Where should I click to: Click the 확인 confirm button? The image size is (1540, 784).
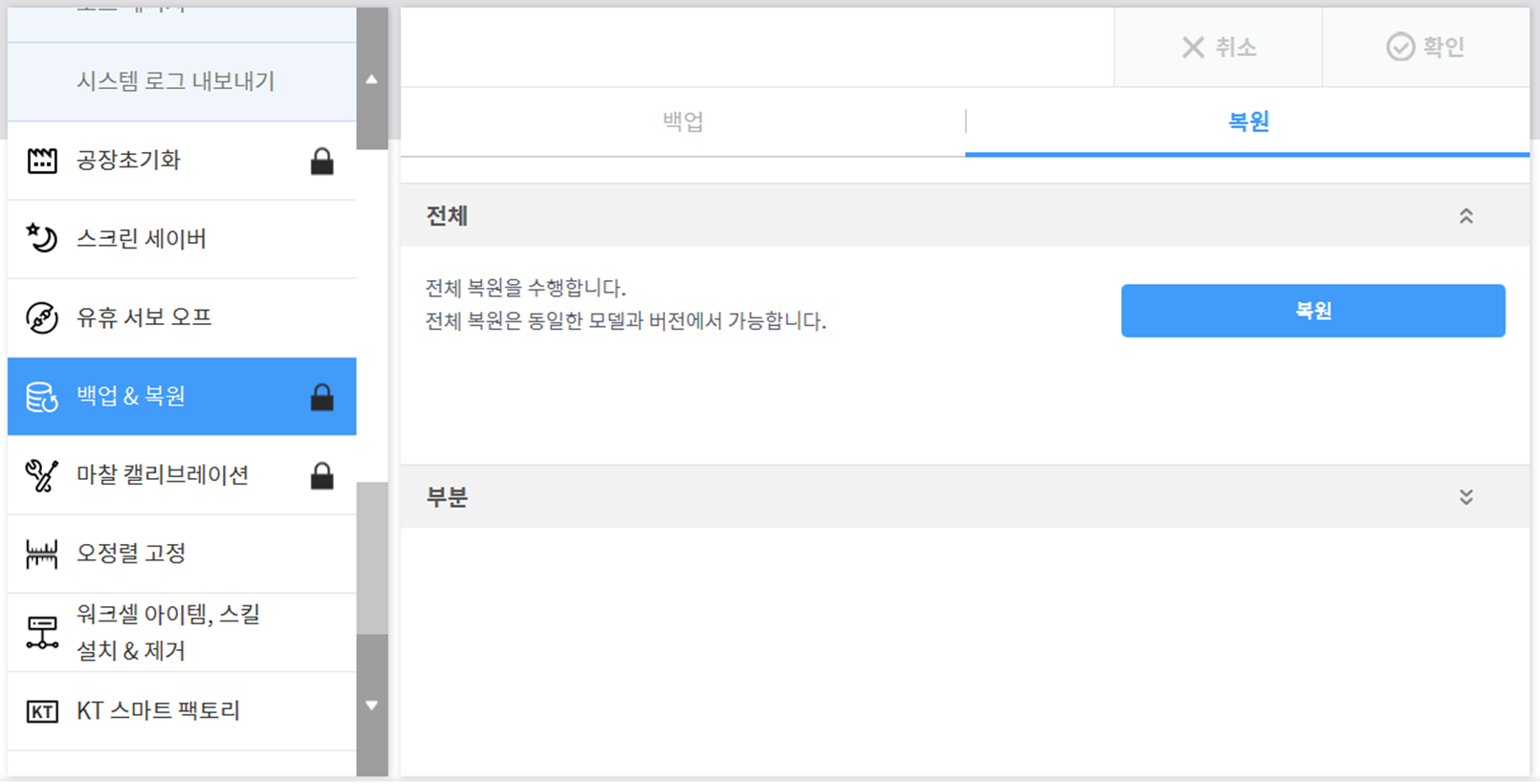[1426, 47]
